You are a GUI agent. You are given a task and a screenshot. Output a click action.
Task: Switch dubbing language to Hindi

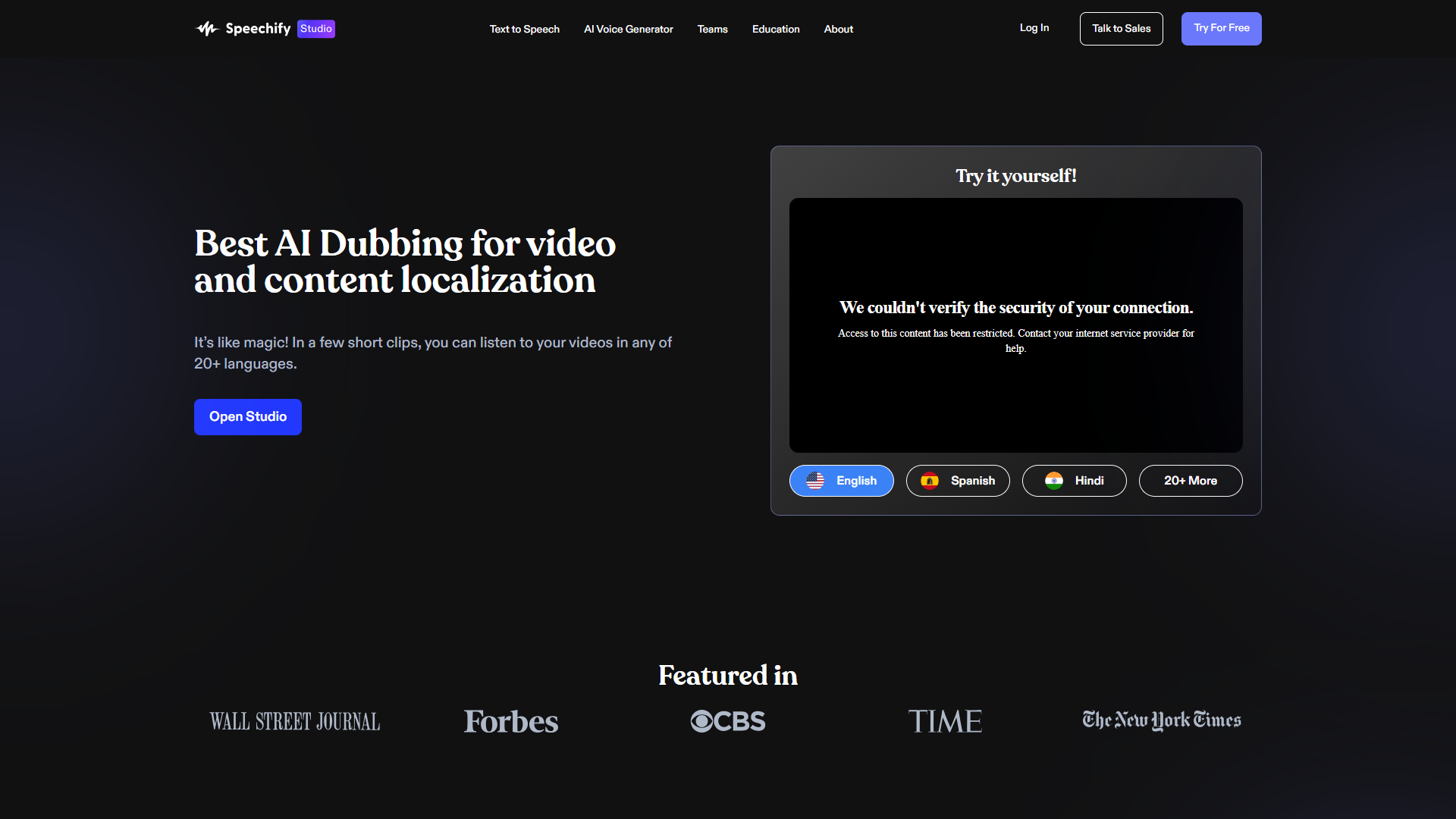click(1074, 480)
